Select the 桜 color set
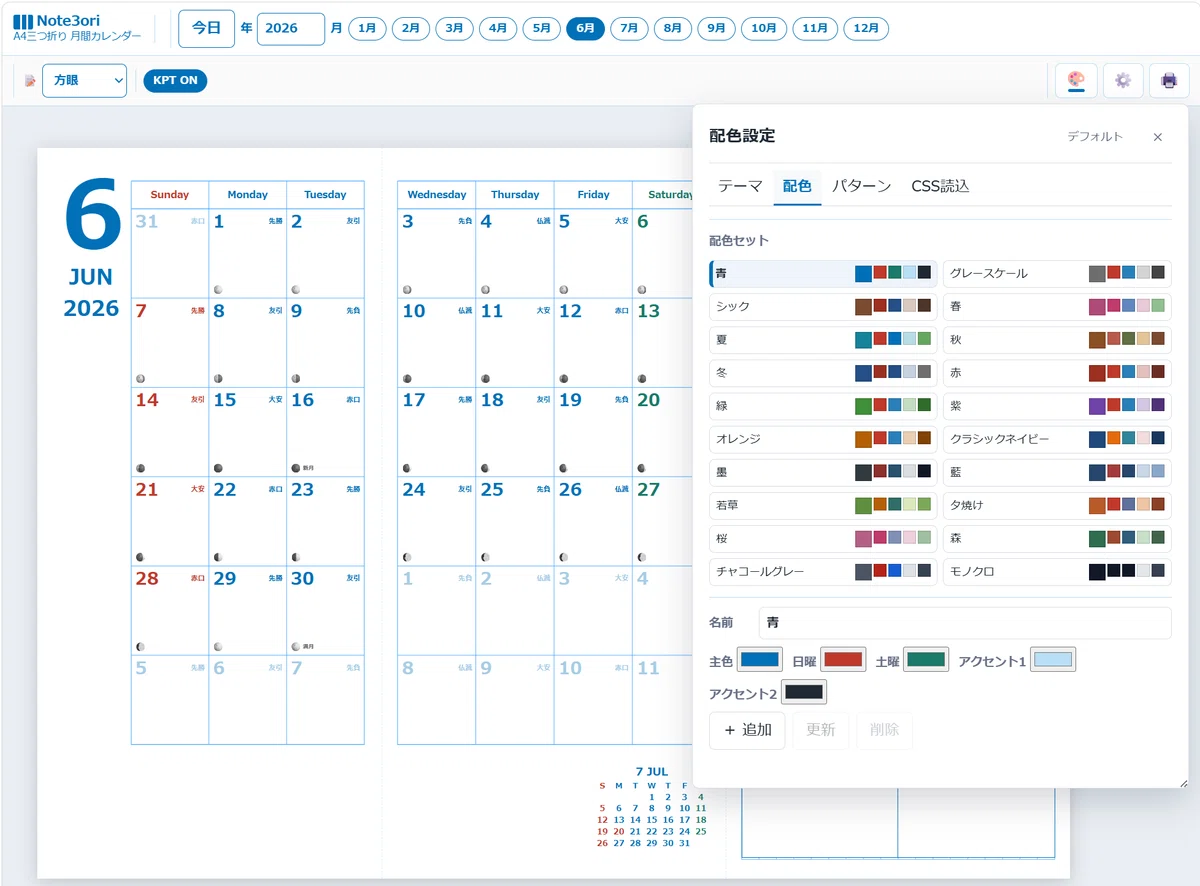The height and width of the screenshot is (886, 1200). [823, 538]
